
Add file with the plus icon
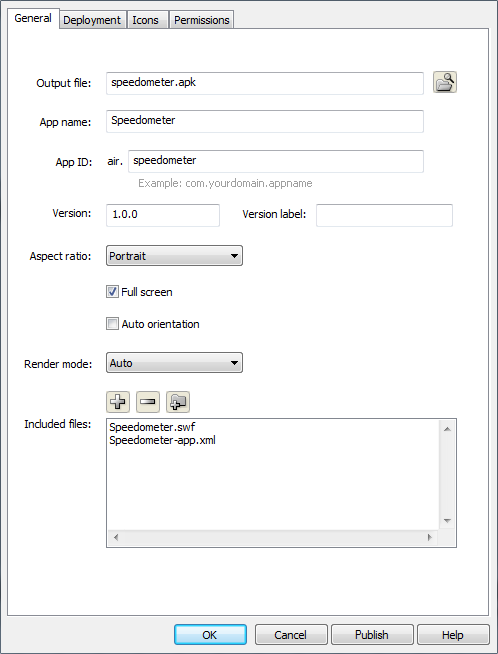click(118, 402)
